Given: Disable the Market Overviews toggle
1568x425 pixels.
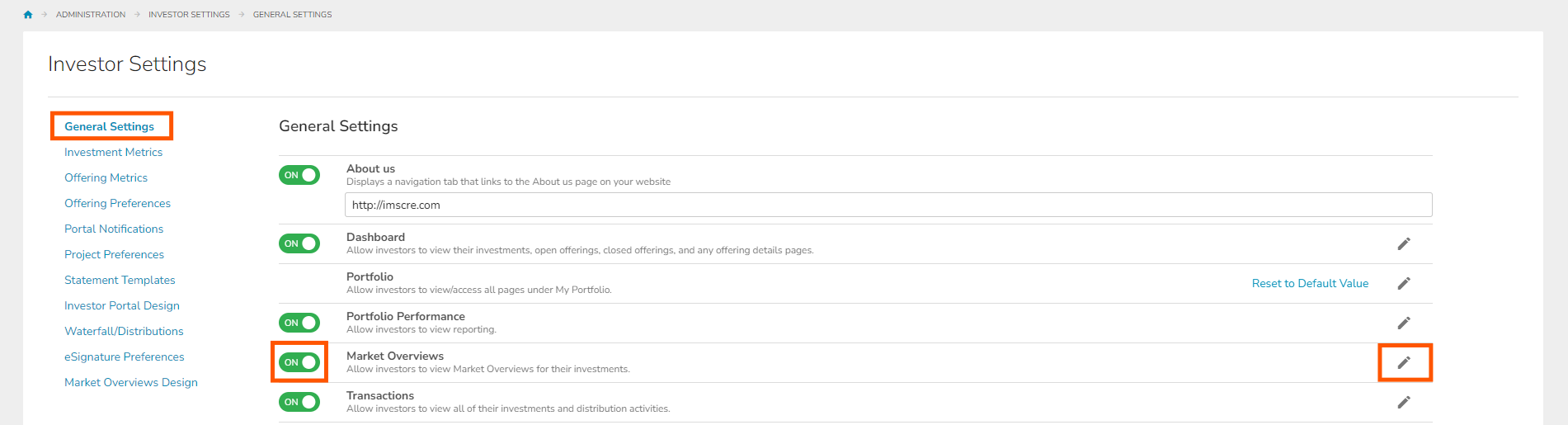Looking at the screenshot, I should click(299, 362).
